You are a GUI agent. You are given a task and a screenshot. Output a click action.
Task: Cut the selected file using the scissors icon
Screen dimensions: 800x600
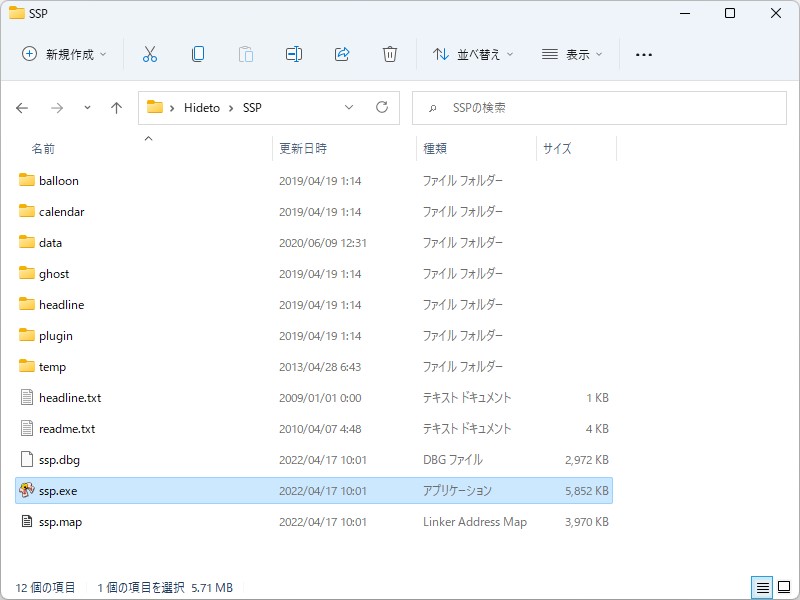(150, 54)
